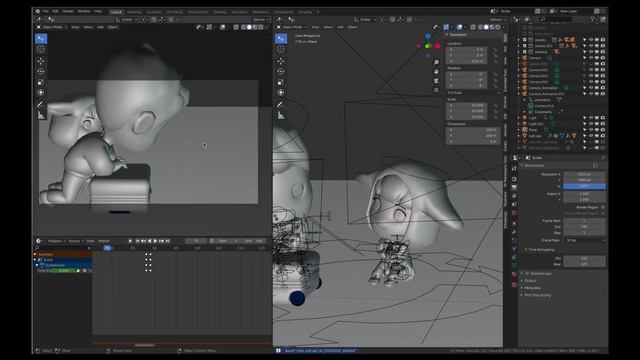Toggle the Render Region checkbox
Image resolution: width=640 pixels, height=360 pixels.
coord(603,207)
